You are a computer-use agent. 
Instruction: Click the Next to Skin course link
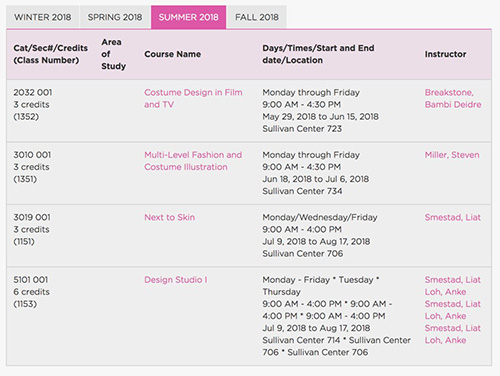pos(169,217)
